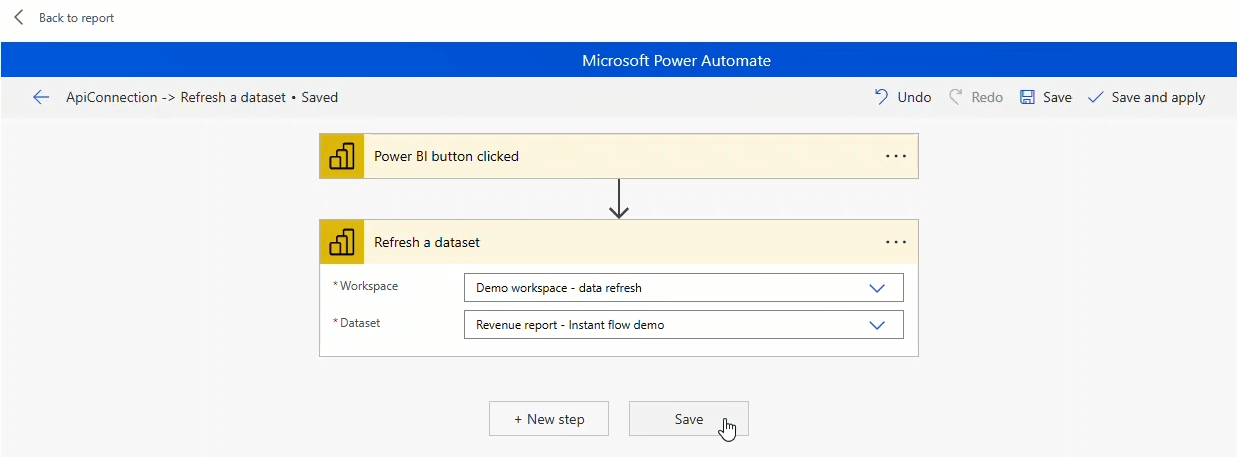Click the bottom Save button
Screen dimensions: 1237x457
[689, 419]
